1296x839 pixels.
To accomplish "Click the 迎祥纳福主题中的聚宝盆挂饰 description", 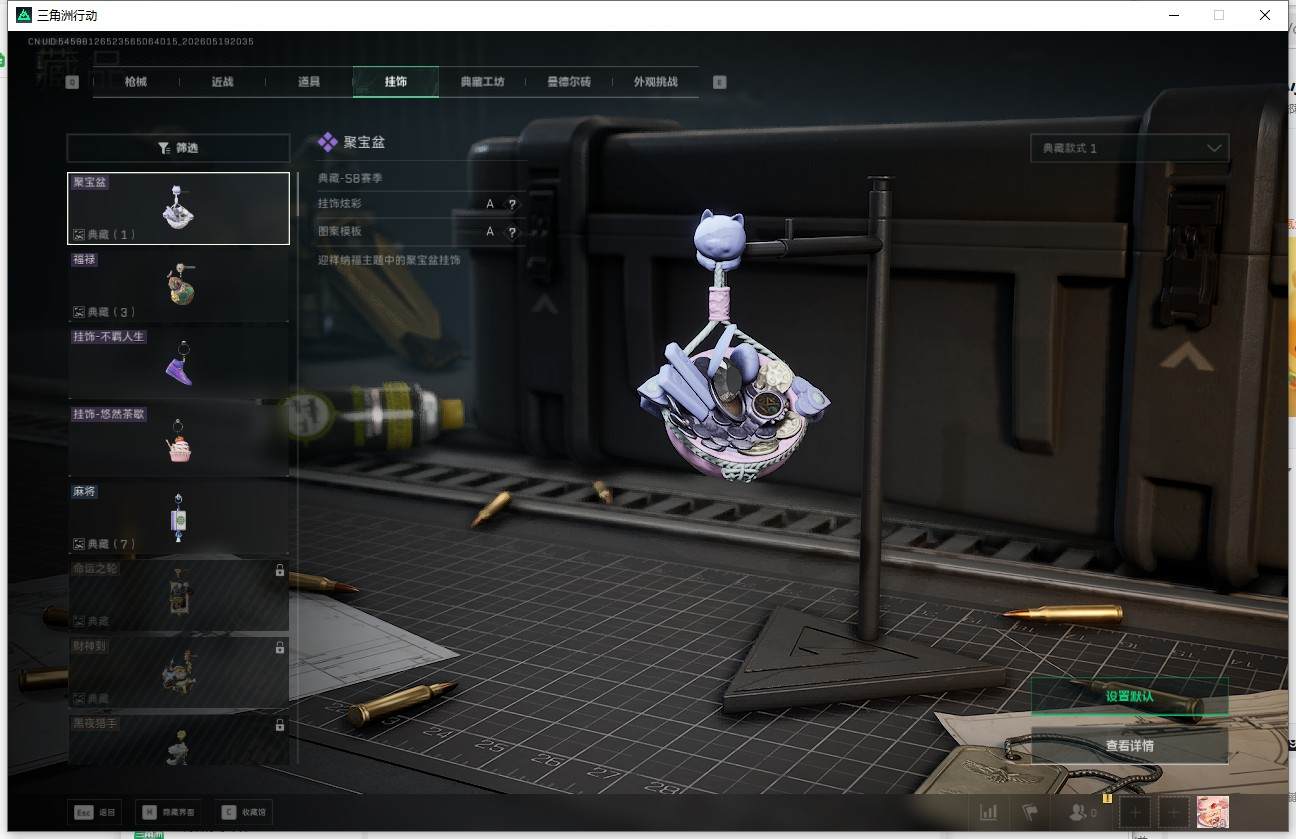I will coord(389,260).
